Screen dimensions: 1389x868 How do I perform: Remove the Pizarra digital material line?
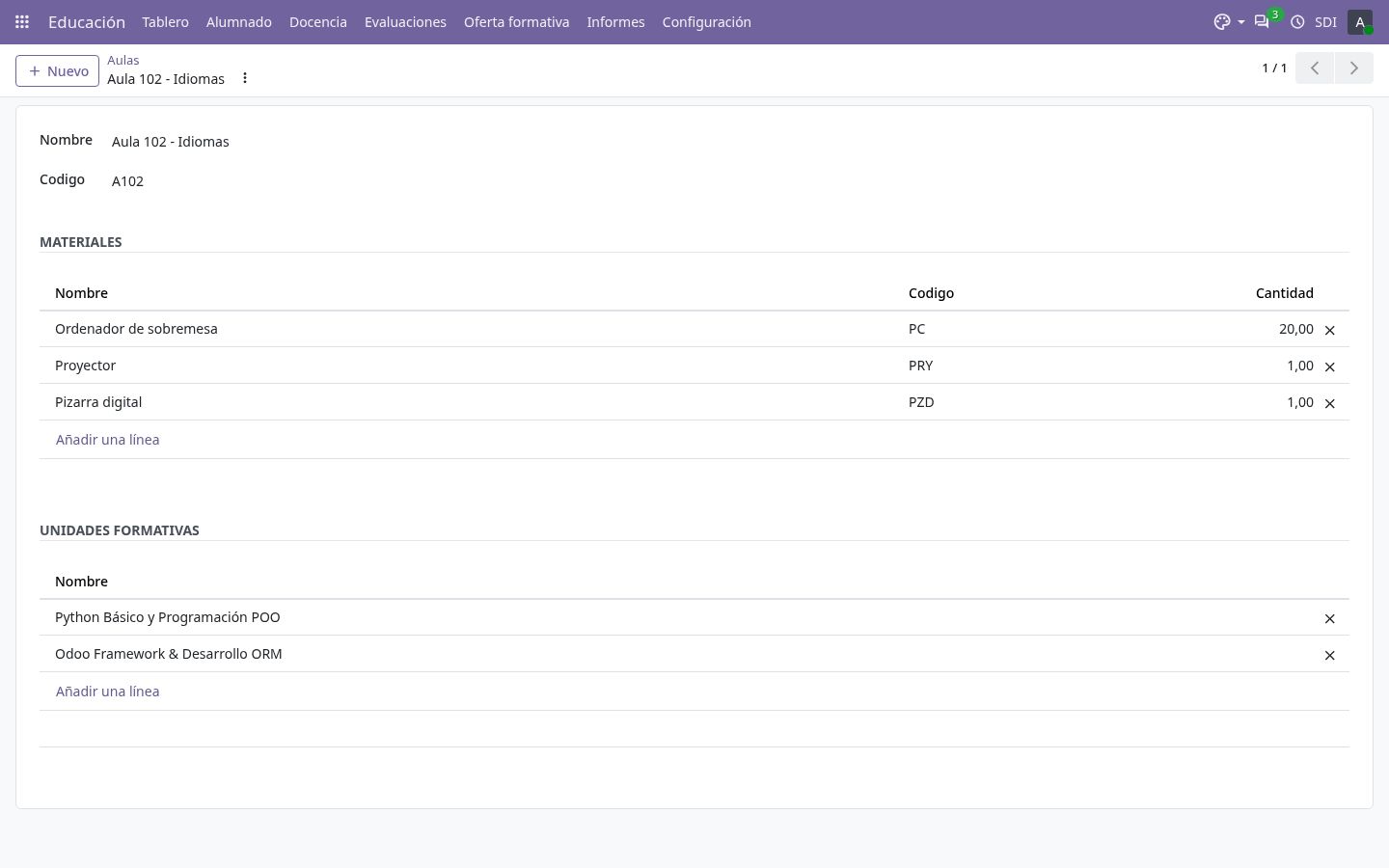tap(1330, 403)
